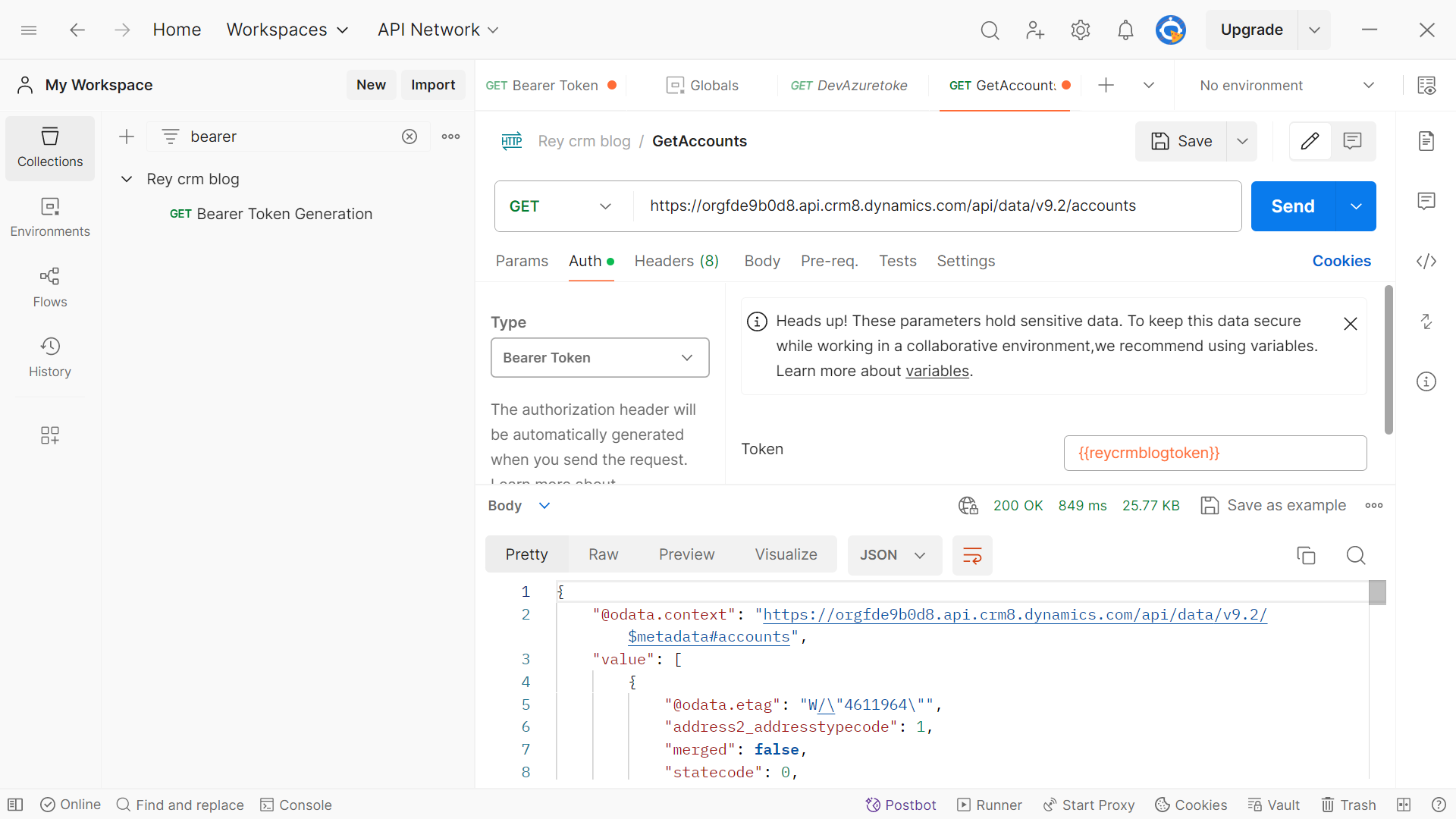Collapse the Rey crm blog collection
This screenshot has height=819, width=1456.
click(127, 179)
